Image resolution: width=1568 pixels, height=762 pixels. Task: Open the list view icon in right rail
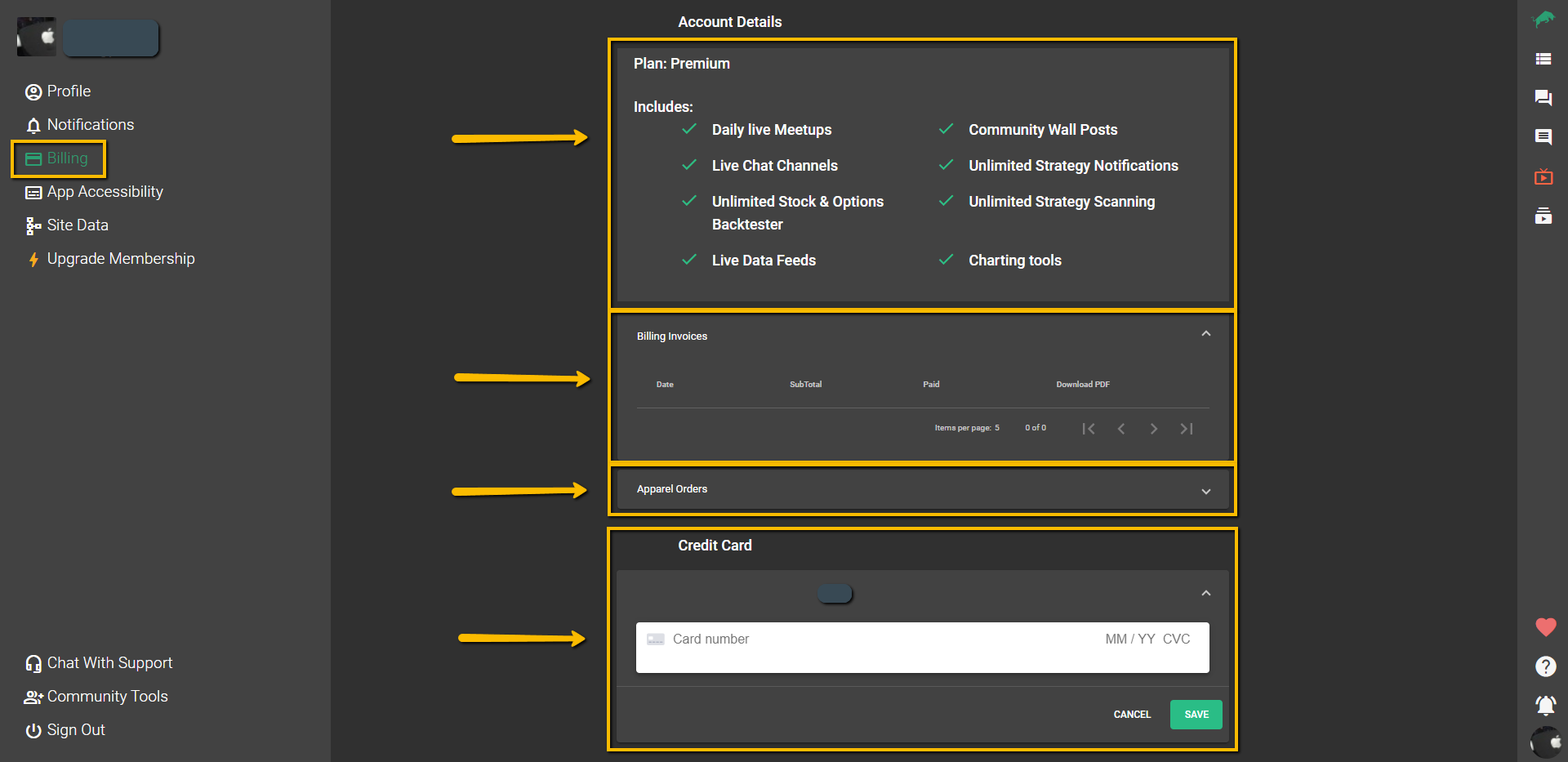(x=1543, y=59)
